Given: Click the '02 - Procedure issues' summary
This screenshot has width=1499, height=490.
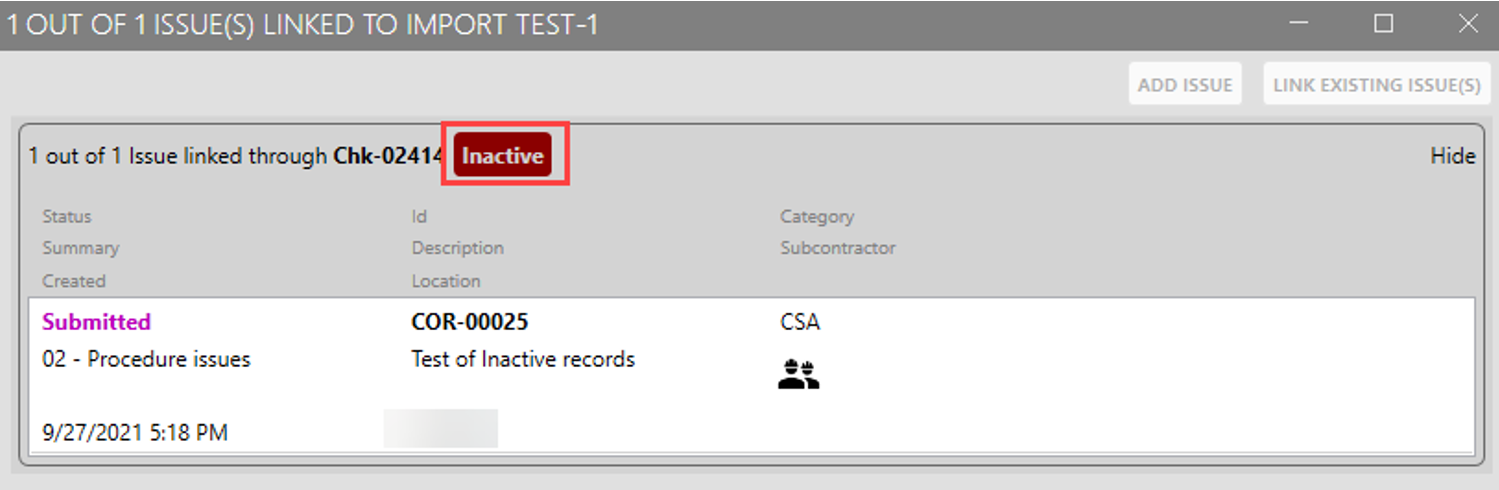Looking at the screenshot, I should tap(146, 359).
